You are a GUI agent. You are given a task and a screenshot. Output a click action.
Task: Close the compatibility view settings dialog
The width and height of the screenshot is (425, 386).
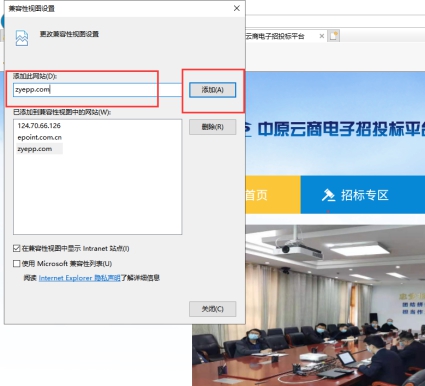237,8
